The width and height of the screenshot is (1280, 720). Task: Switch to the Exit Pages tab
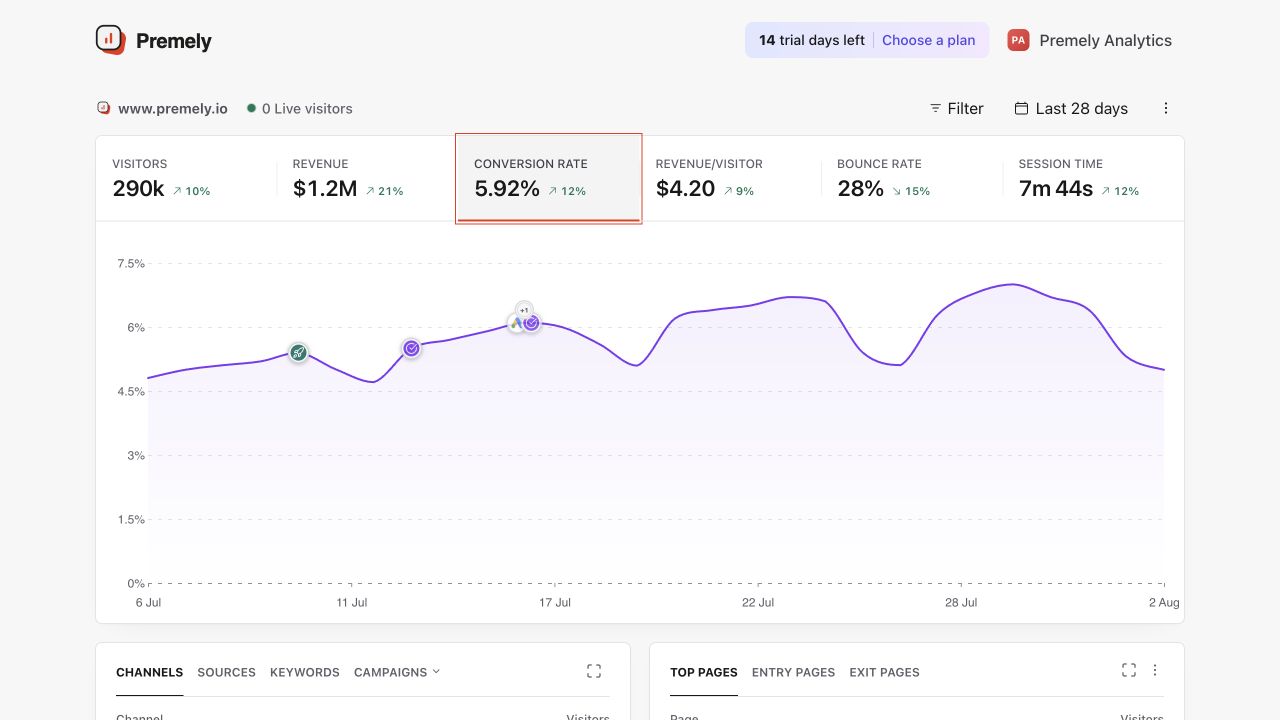pos(884,672)
